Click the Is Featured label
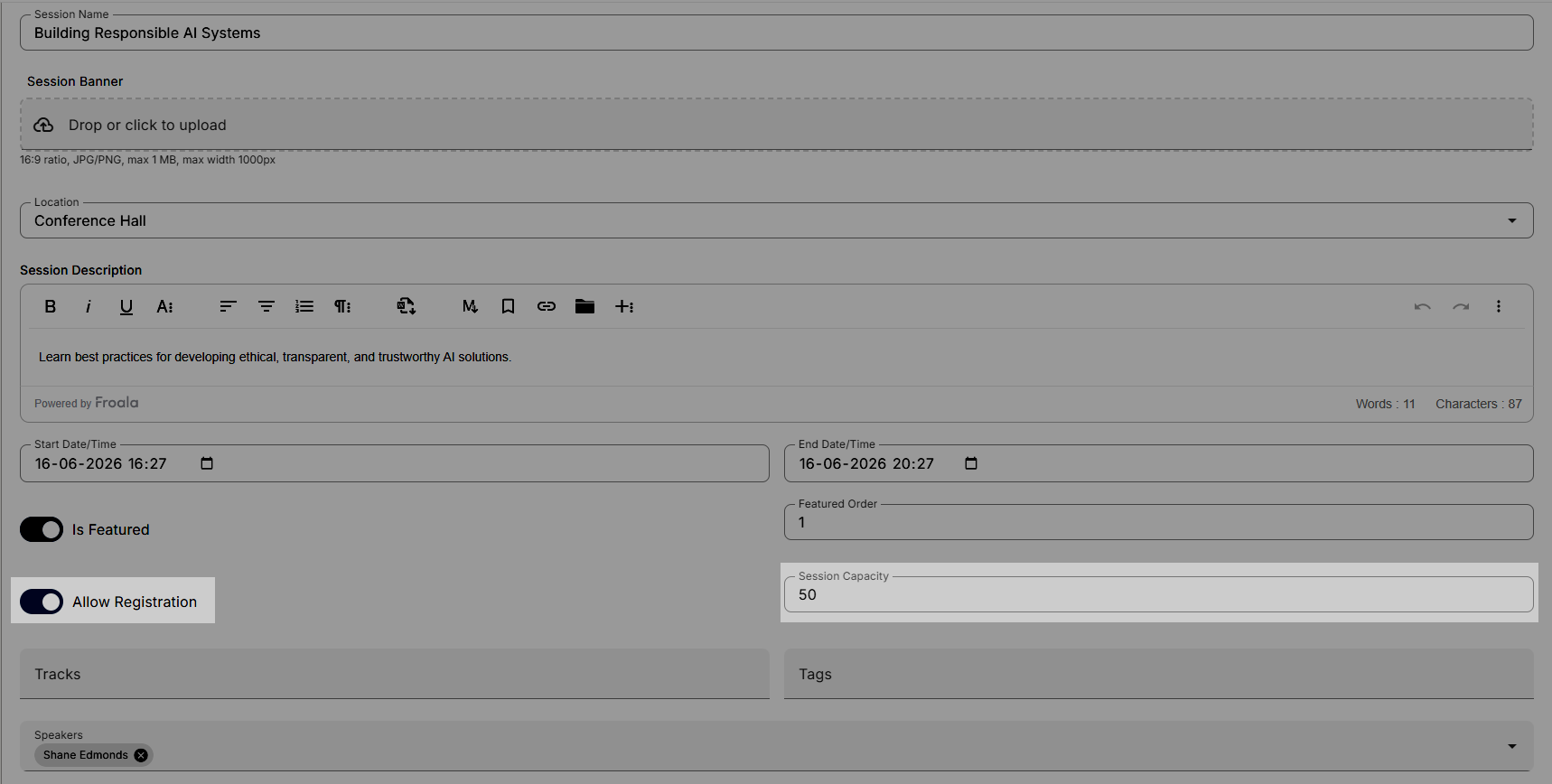The height and width of the screenshot is (784, 1552). [111, 529]
